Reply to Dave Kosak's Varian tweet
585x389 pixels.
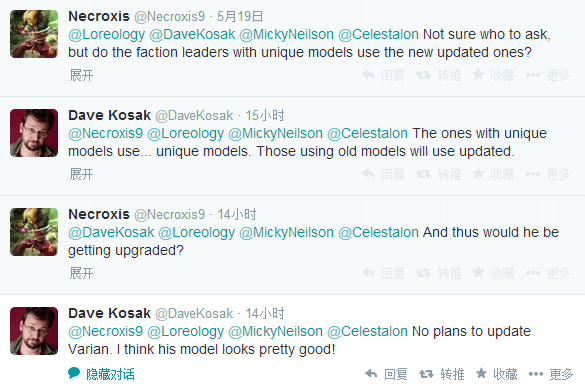click(x=386, y=374)
